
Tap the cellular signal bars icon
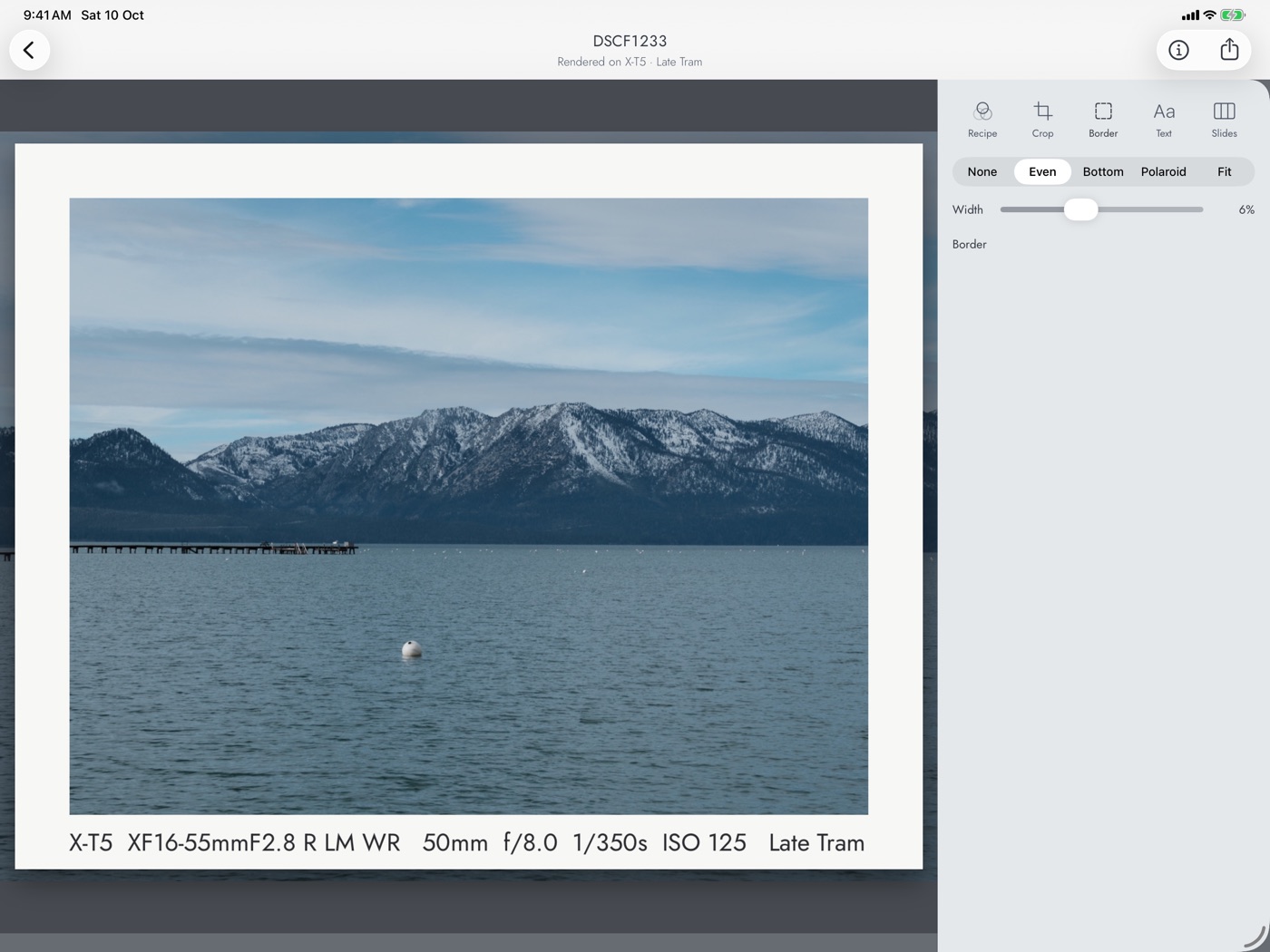[1190, 15]
